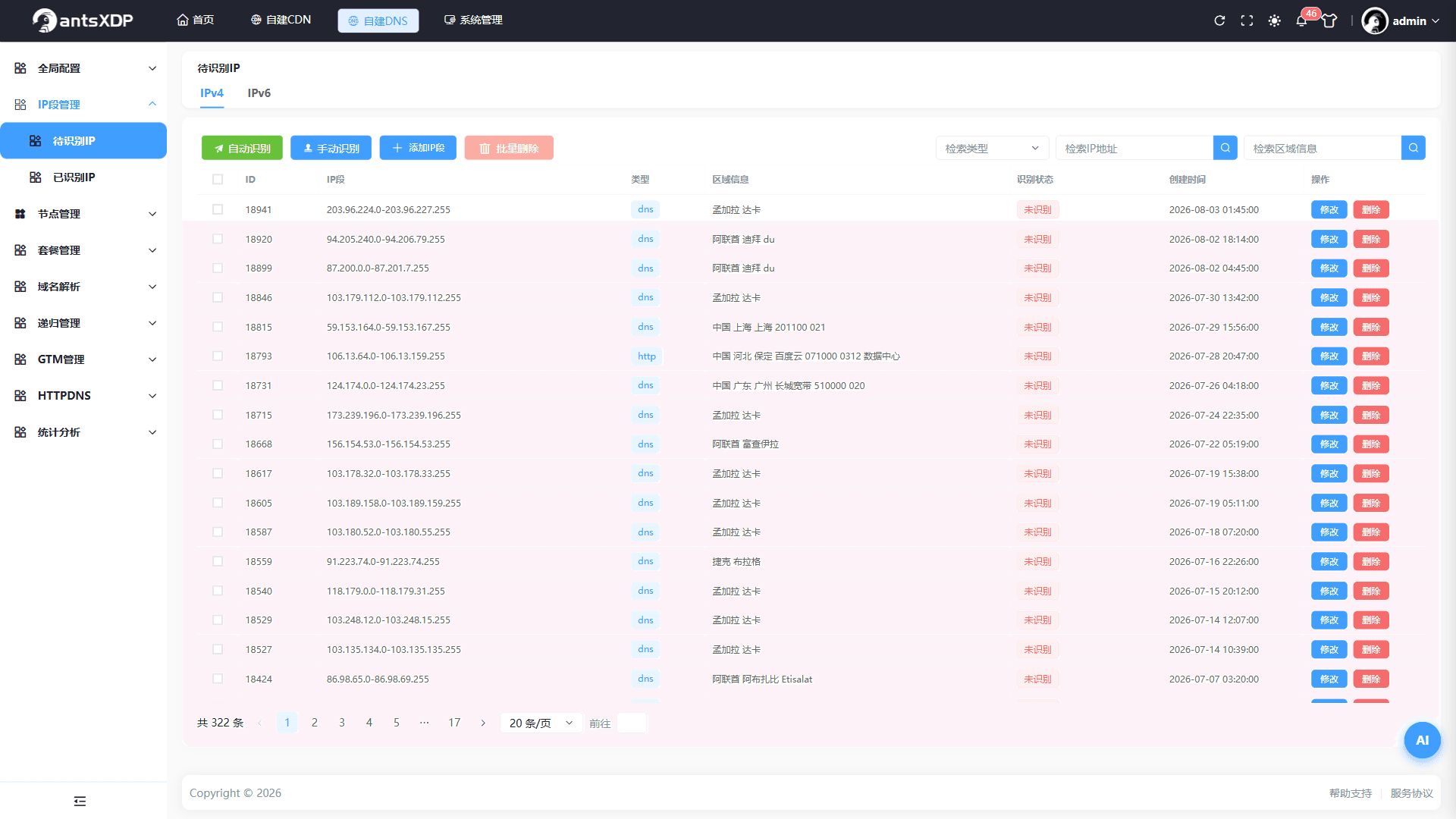
Task: Click search icon beside region info field
Action: pos(1414,148)
